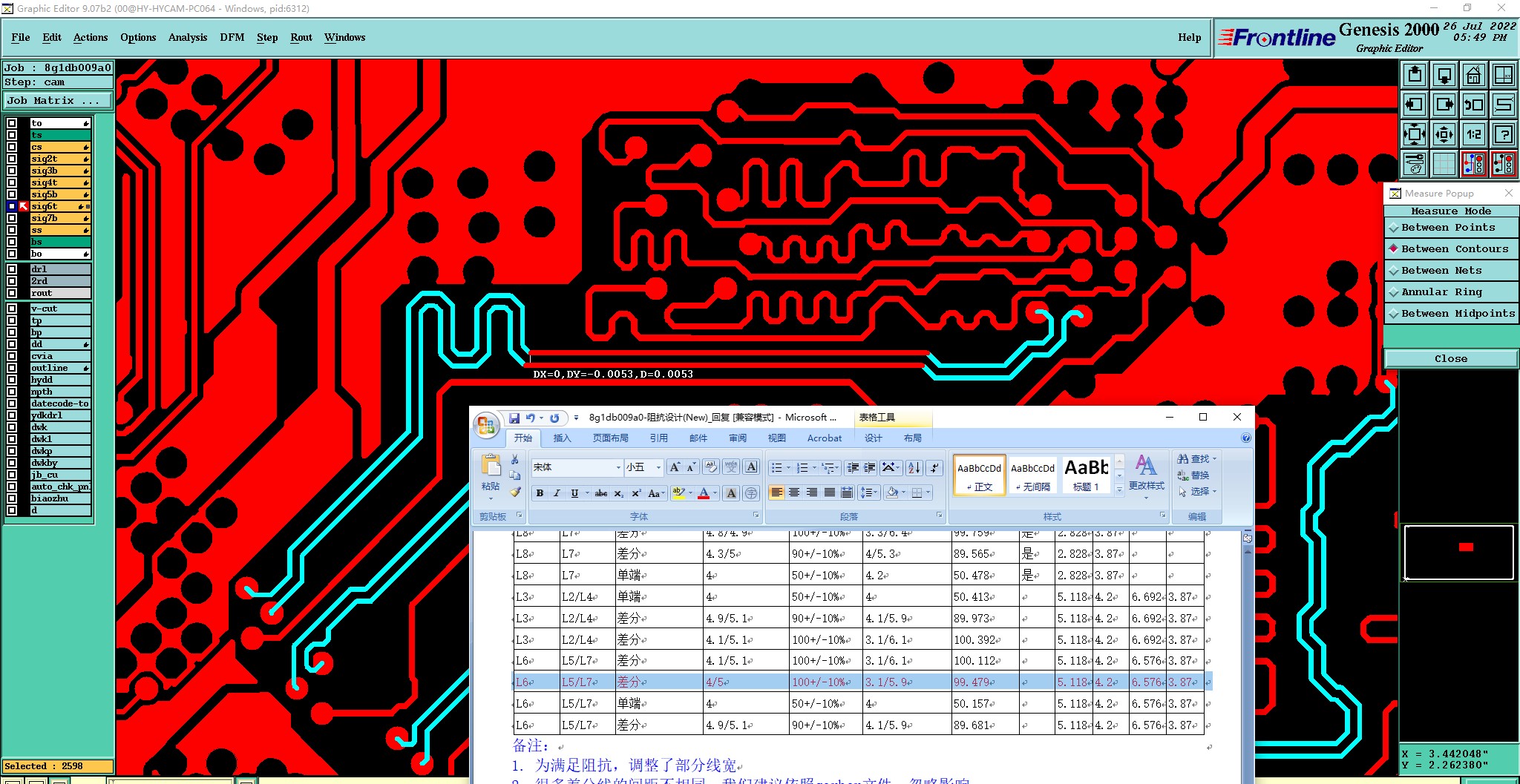This screenshot has height=784, width=1520.
Task: Click the black net measure traffic-light icon
Action: pyautogui.click(x=1503, y=164)
